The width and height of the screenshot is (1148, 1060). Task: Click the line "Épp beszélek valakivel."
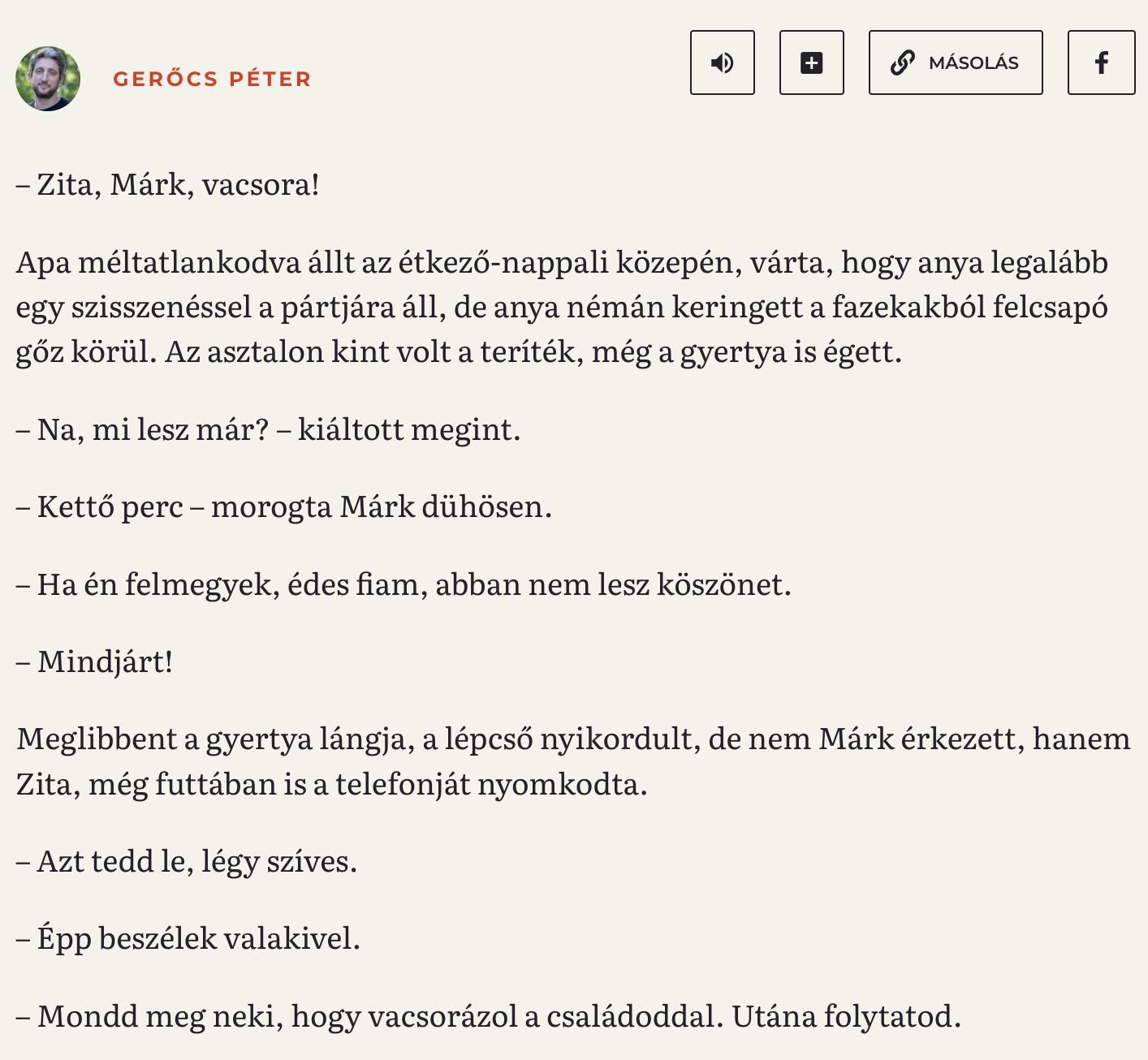click(x=188, y=938)
